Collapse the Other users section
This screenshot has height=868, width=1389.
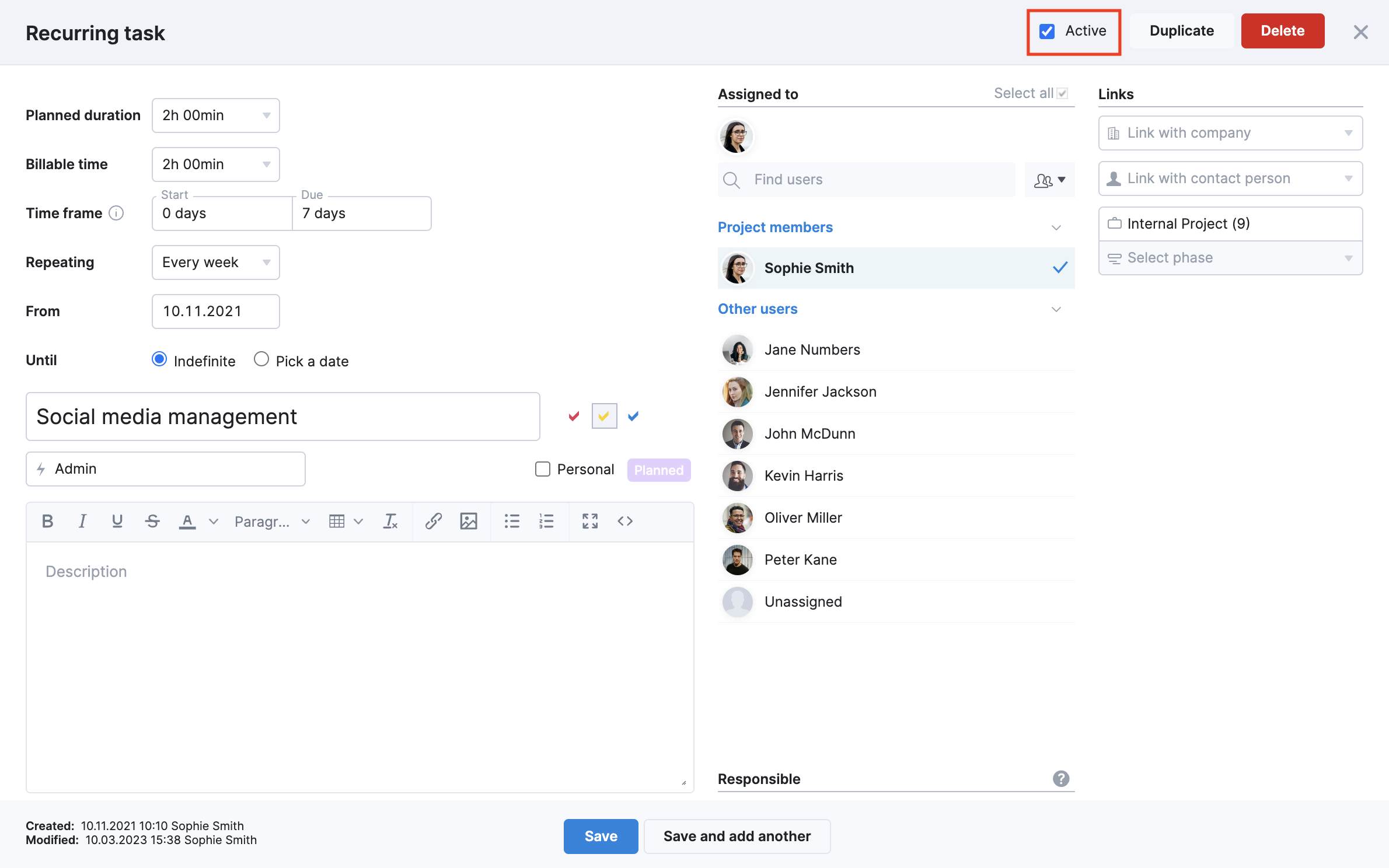[1056, 309]
